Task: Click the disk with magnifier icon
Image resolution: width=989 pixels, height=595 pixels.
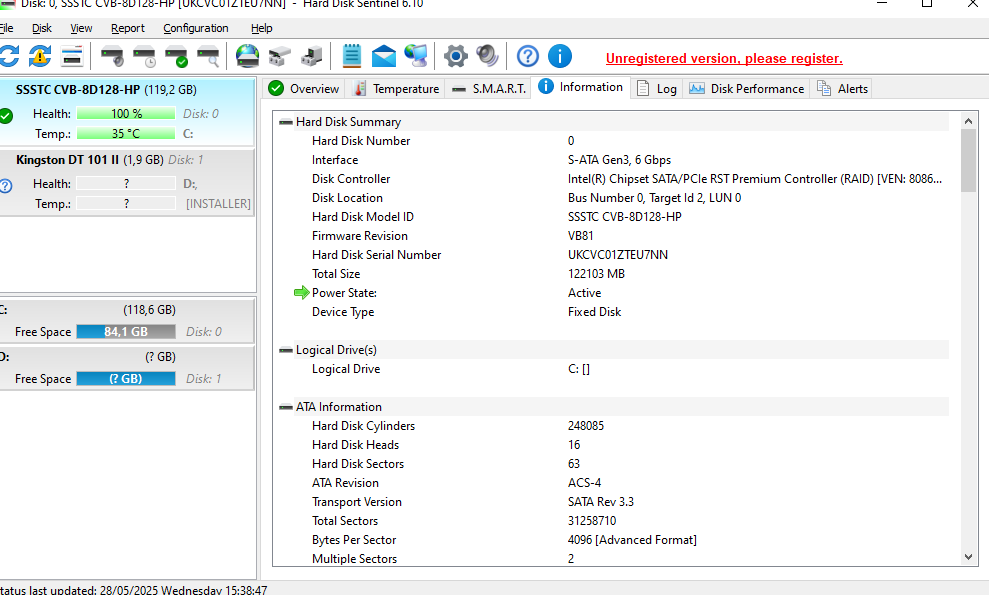Action: tap(208, 56)
